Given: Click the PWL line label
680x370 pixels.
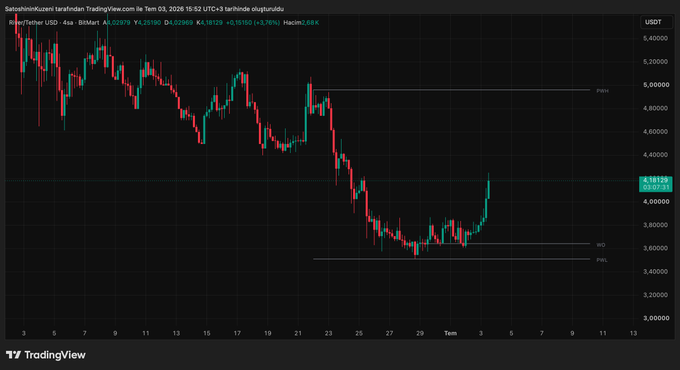Looking at the screenshot, I should (602, 260).
